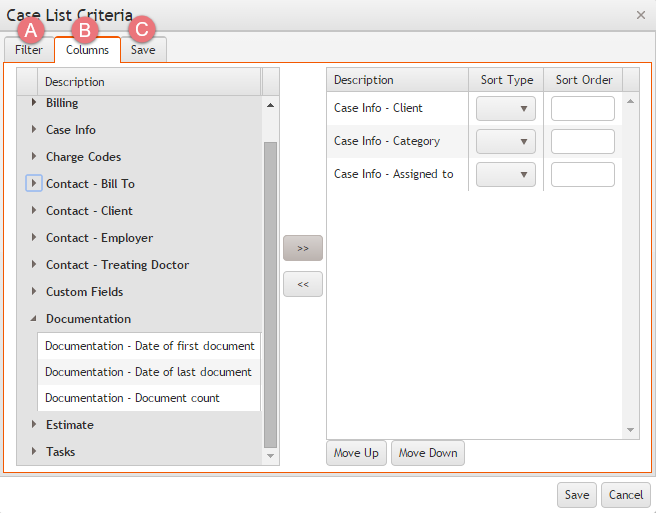The height and width of the screenshot is (513, 656).
Task: Click the remove column (<<) button
Action: 303,284
